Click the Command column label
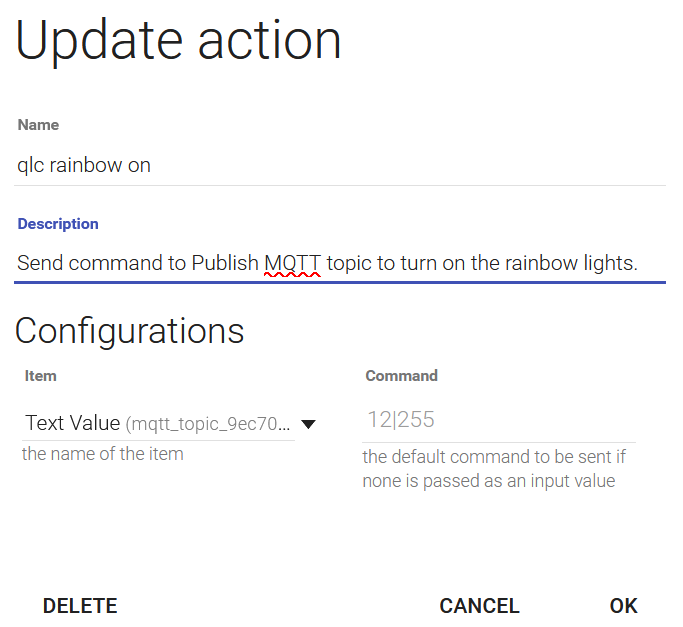The height and width of the screenshot is (627, 683). [401, 376]
